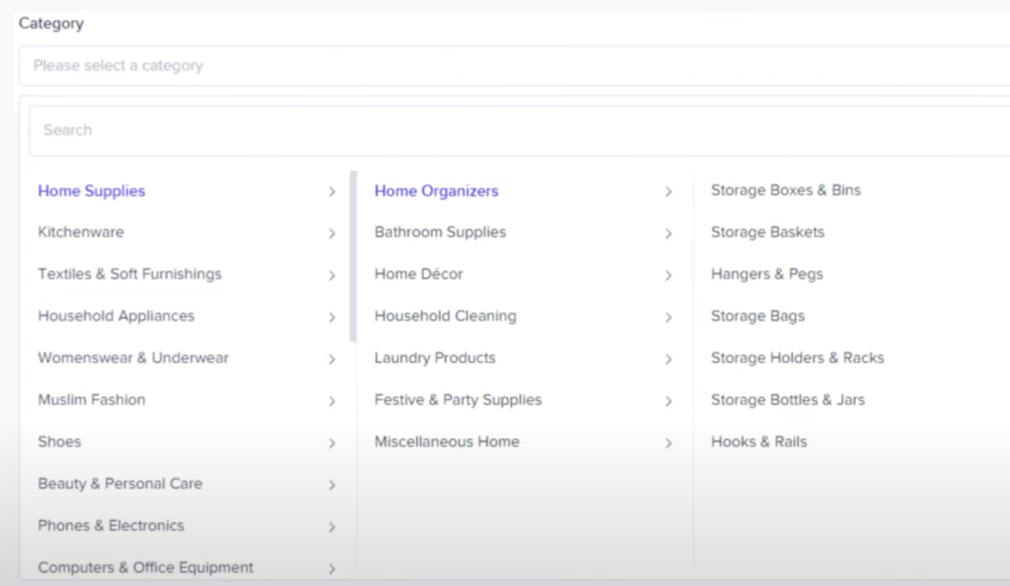The width and height of the screenshot is (1010, 586).
Task: Expand the chevron next to Home Supplies
Action: 332,192
